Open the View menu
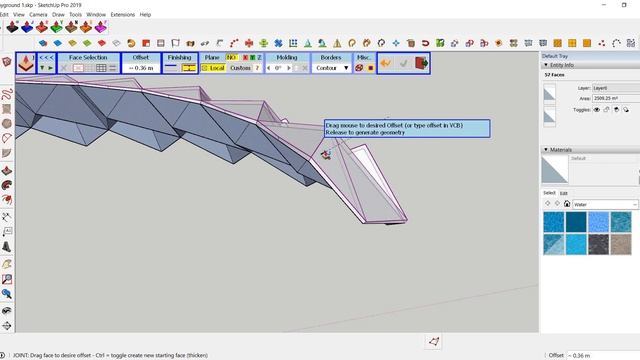 tap(19, 14)
